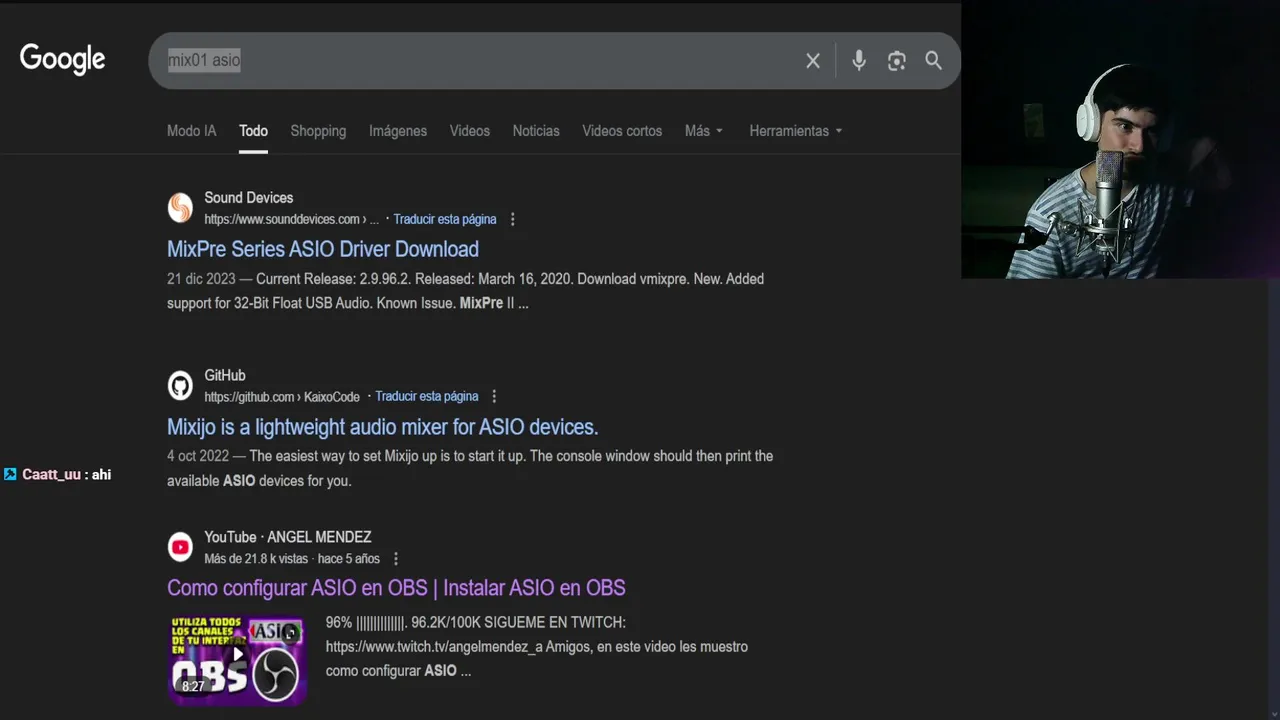Screen dimensions: 1280x720
Task: Click the pin icon beside Caatt_uu chat message
Action: click(10, 474)
